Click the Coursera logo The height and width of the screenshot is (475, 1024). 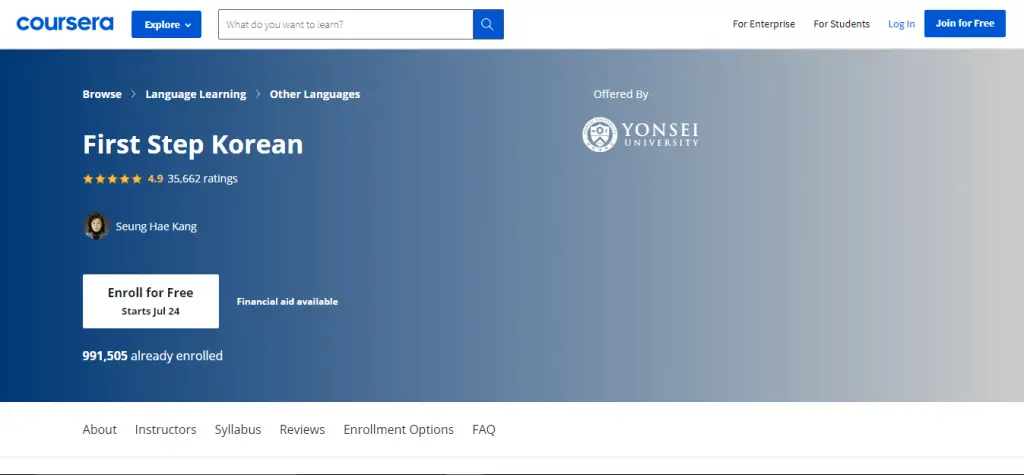click(65, 23)
